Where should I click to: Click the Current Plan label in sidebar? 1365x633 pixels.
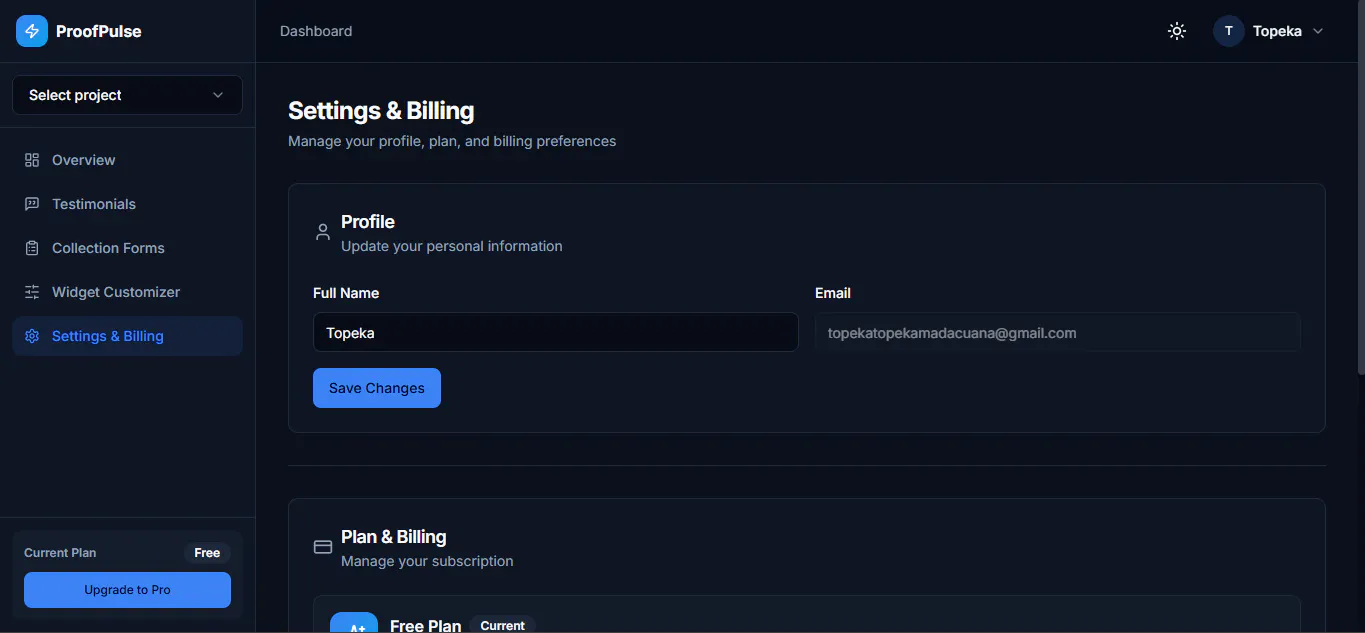[60, 553]
